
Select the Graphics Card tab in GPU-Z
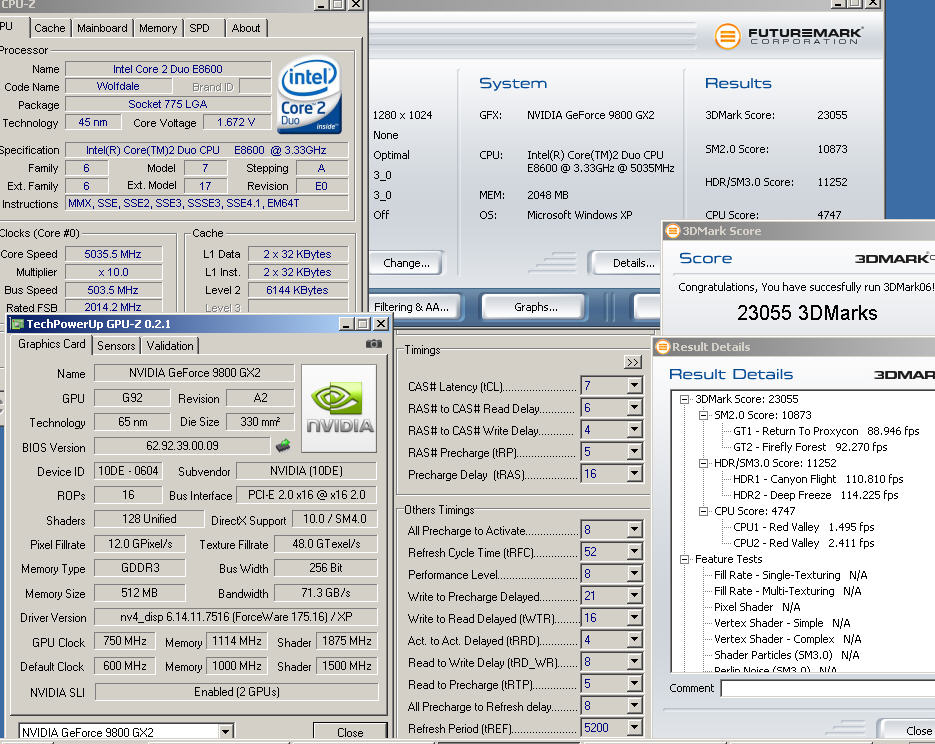pyautogui.click(x=52, y=344)
